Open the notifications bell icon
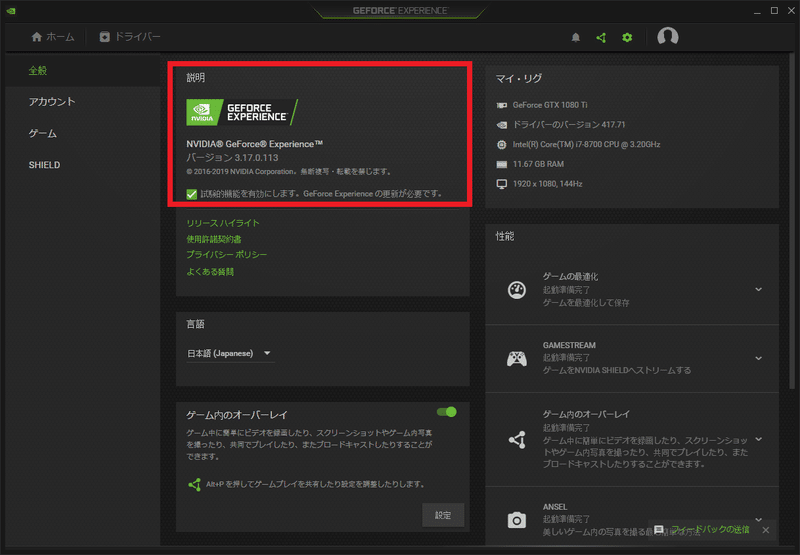800x555 pixels. coord(576,37)
